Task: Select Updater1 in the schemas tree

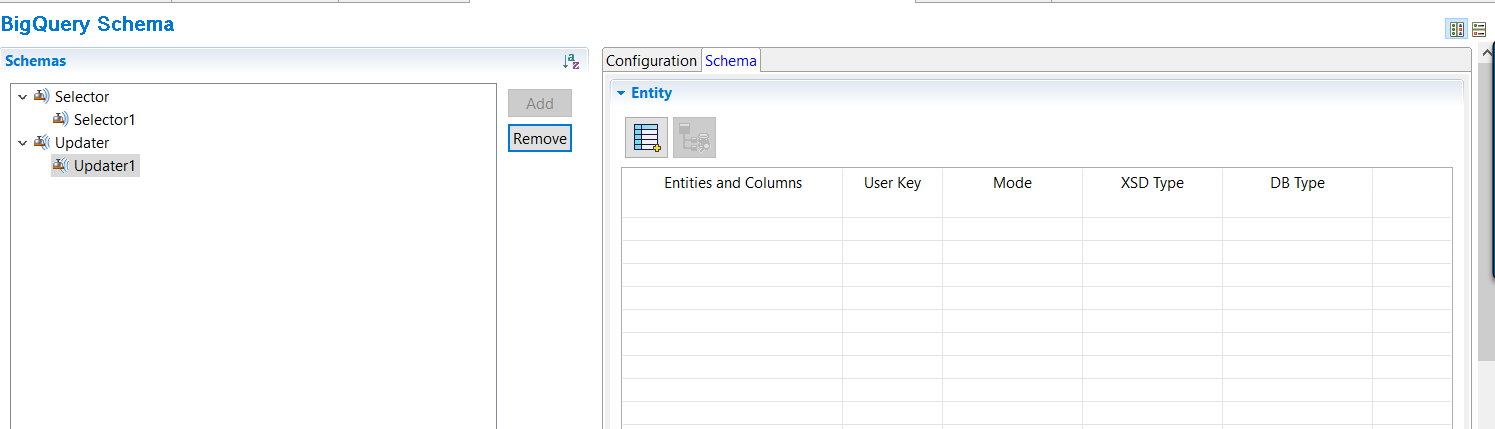Action: pyautogui.click(x=105, y=166)
